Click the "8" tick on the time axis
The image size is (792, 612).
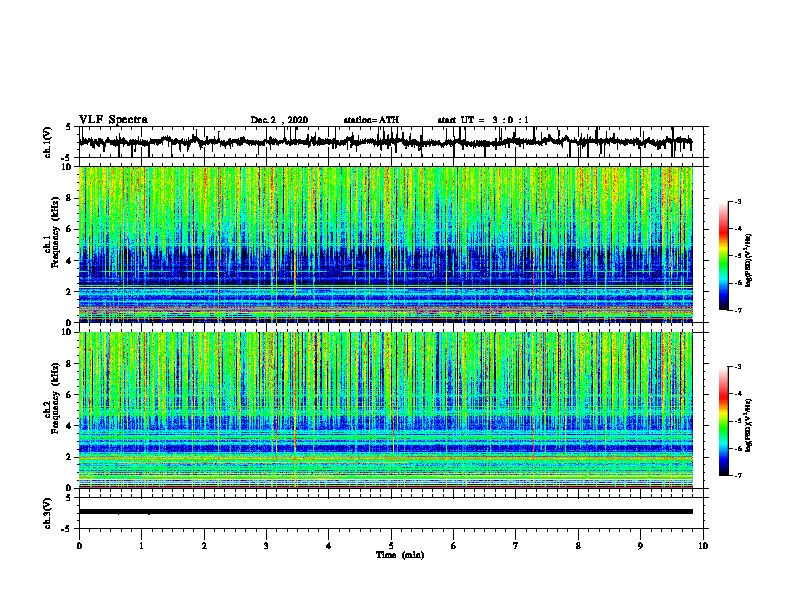click(x=578, y=546)
